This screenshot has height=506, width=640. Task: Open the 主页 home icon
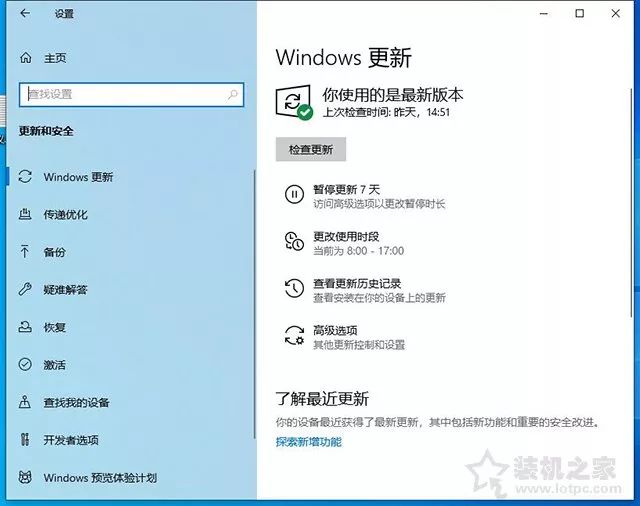26,58
